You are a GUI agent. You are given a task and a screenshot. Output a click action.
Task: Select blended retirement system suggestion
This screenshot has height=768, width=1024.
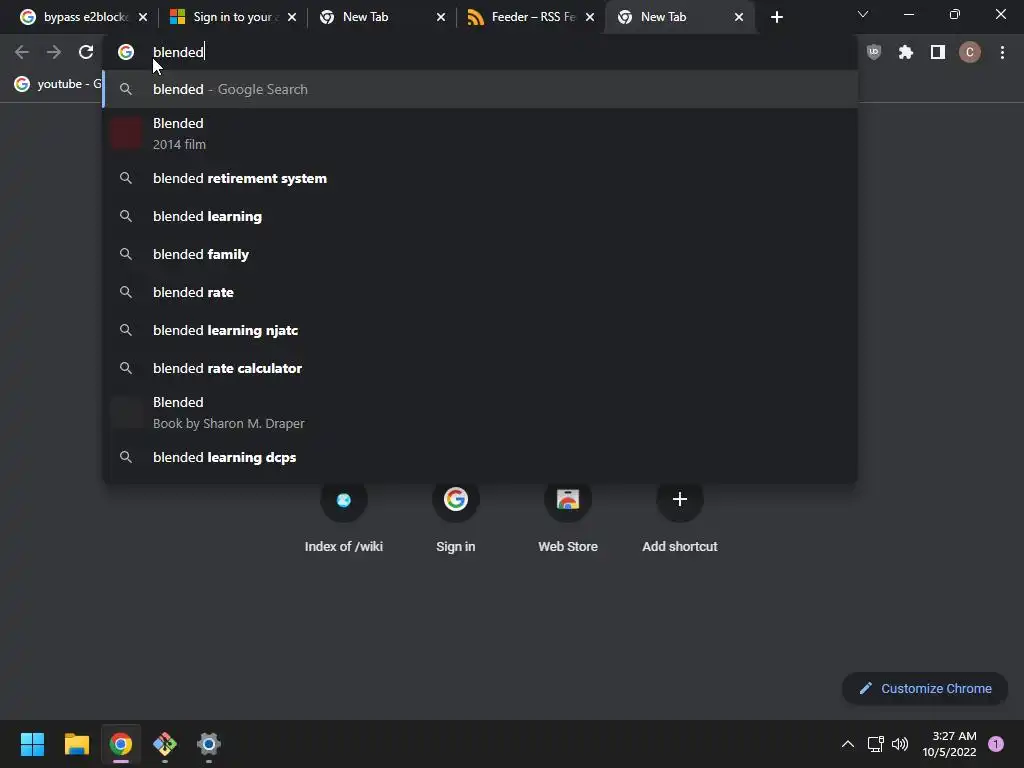pos(480,178)
